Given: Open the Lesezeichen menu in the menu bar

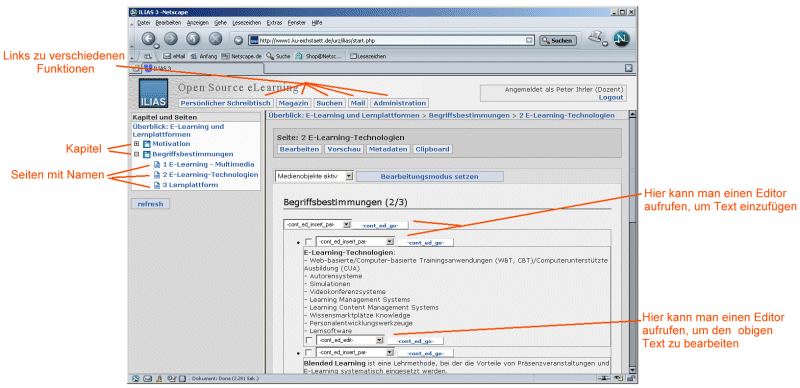Looking at the screenshot, I should tap(246, 22).
